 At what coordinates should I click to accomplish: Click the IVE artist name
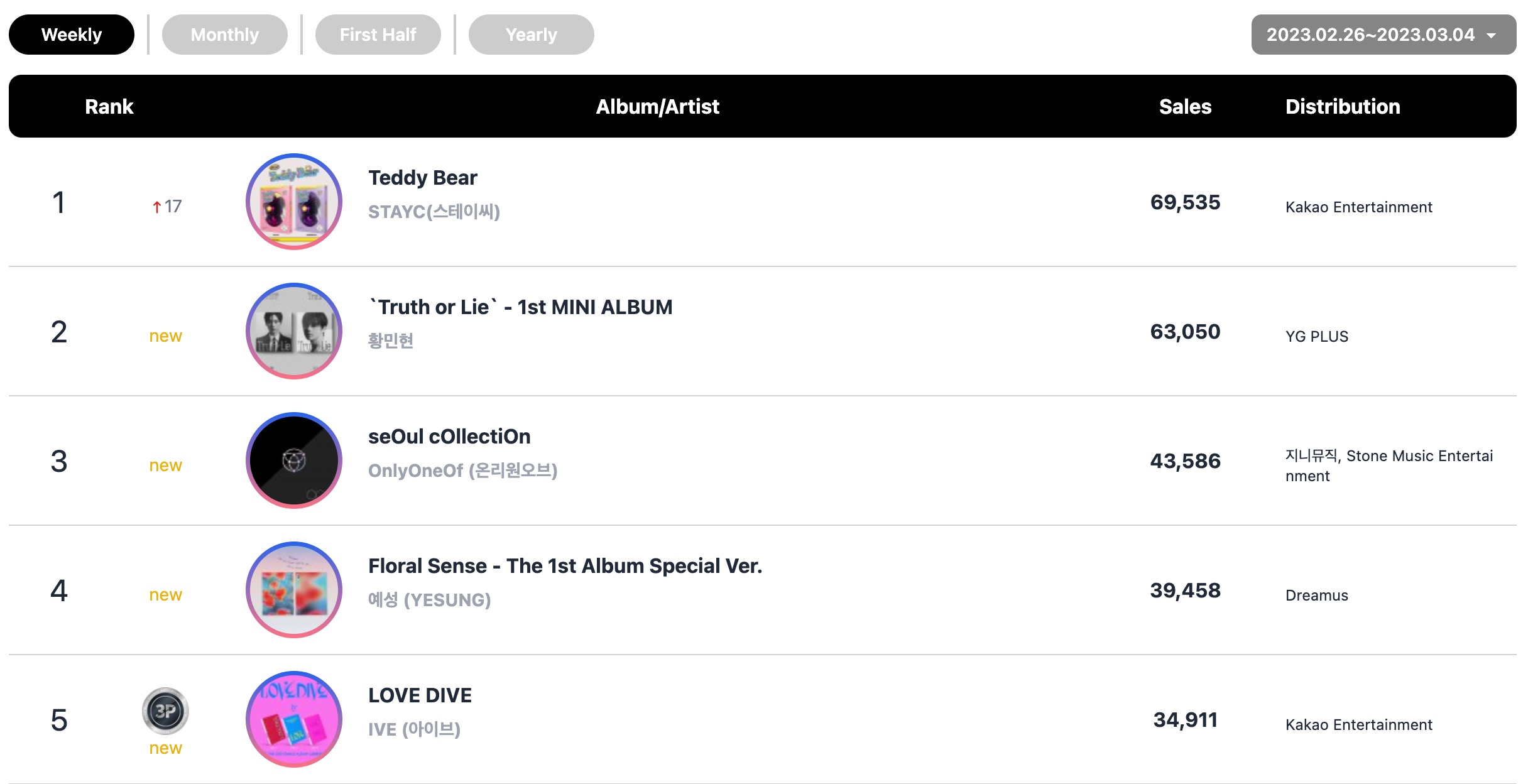coord(415,729)
